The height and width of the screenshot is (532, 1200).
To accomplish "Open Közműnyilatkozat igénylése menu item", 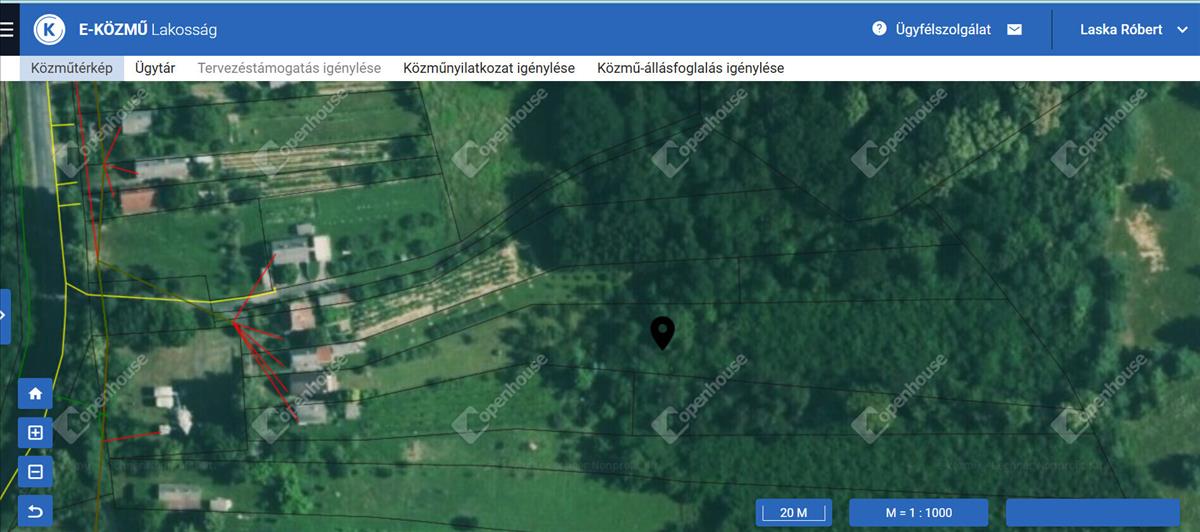I will 488,68.
